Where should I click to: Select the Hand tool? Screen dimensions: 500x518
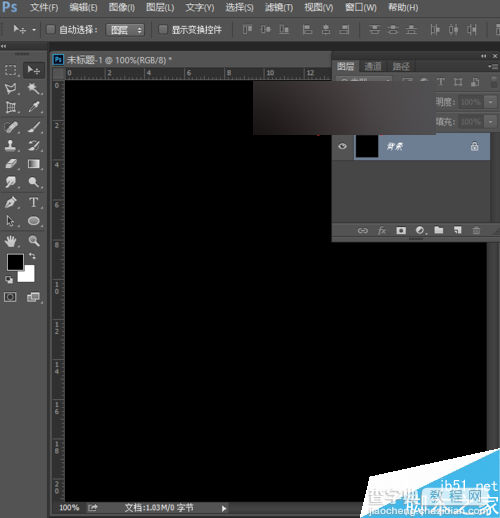11,241
